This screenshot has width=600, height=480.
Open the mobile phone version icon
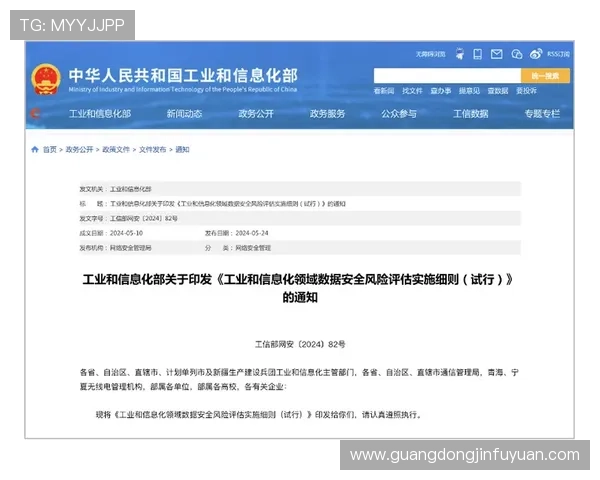tap(478, 54)
